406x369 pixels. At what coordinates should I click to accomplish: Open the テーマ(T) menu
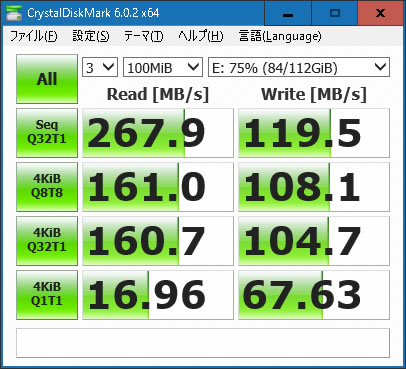click(x=144, y=36)
